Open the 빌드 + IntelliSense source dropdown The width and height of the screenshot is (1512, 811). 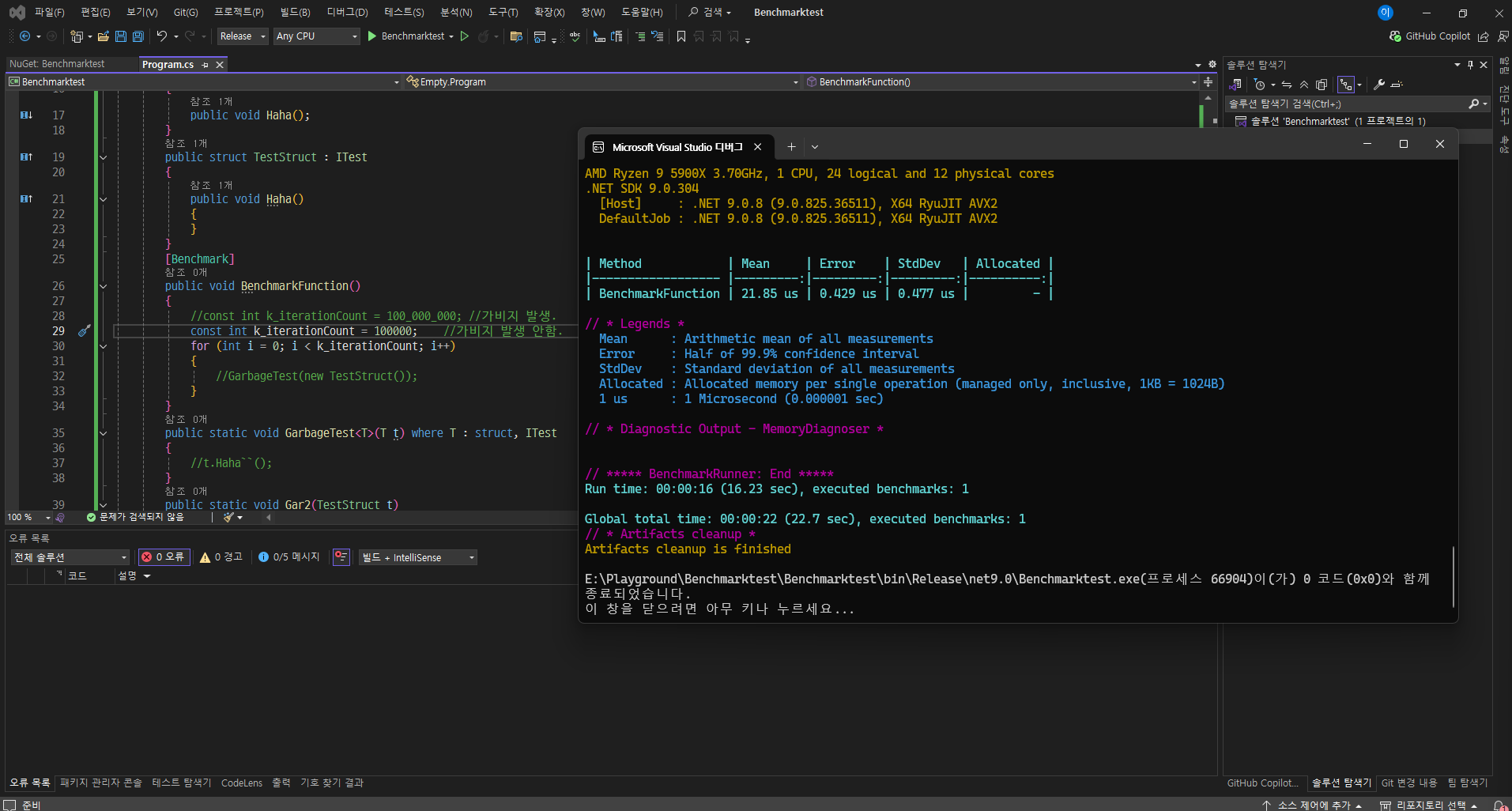pyautogui.click(x=418, y=557)
